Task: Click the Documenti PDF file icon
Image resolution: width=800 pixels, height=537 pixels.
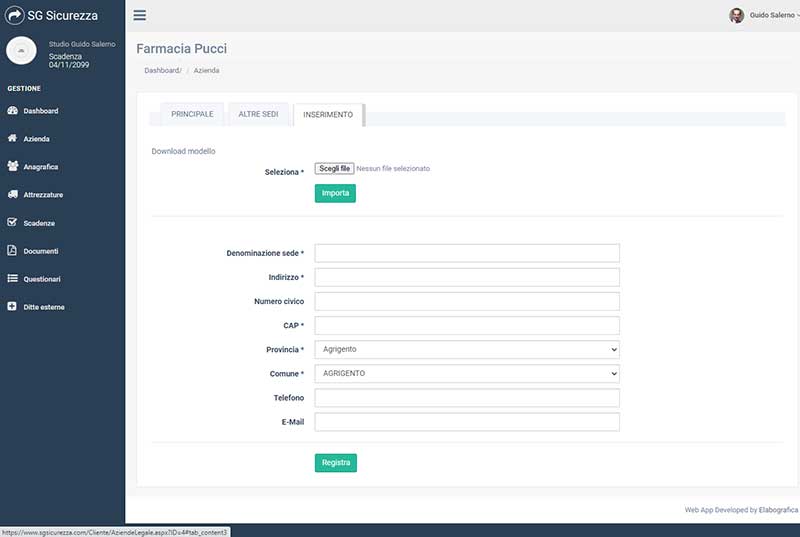Action: (x=12, y=250)
